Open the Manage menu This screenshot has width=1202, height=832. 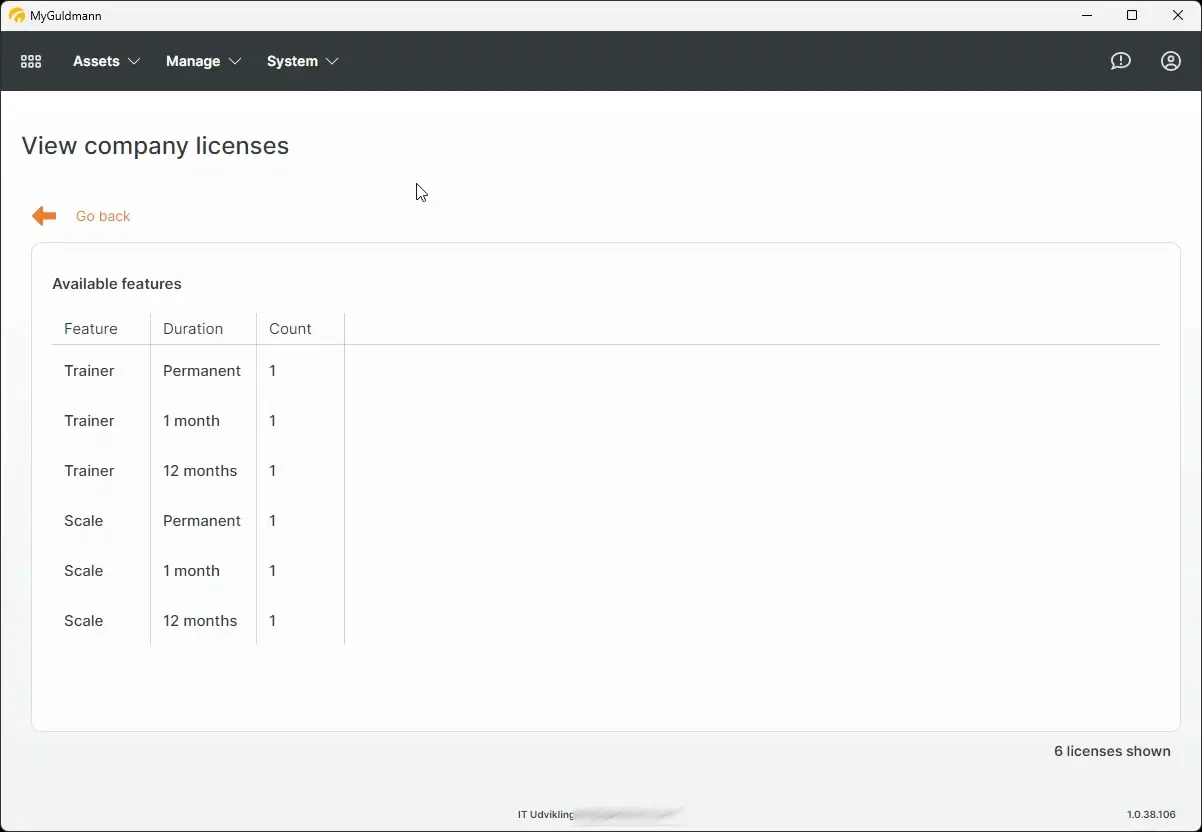pyautogui.click(x=192, y=61)
